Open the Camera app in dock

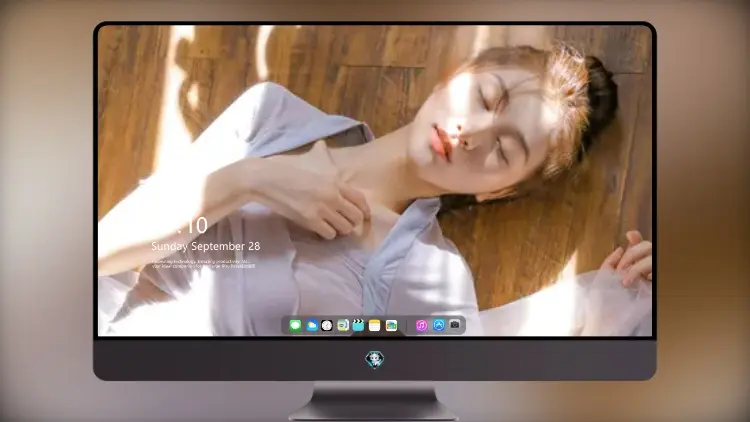[x=455, y=325]
